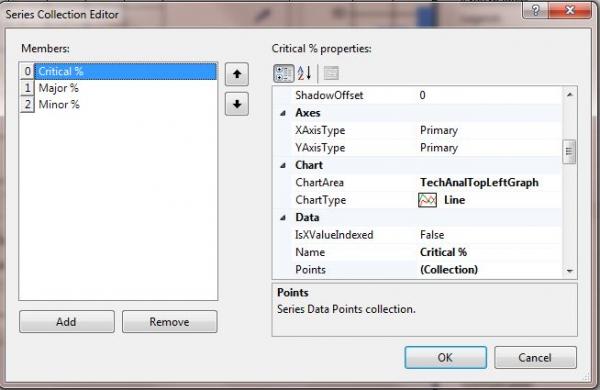Select the Points property label
The image size is (600, 390).
tap(310, 270)
